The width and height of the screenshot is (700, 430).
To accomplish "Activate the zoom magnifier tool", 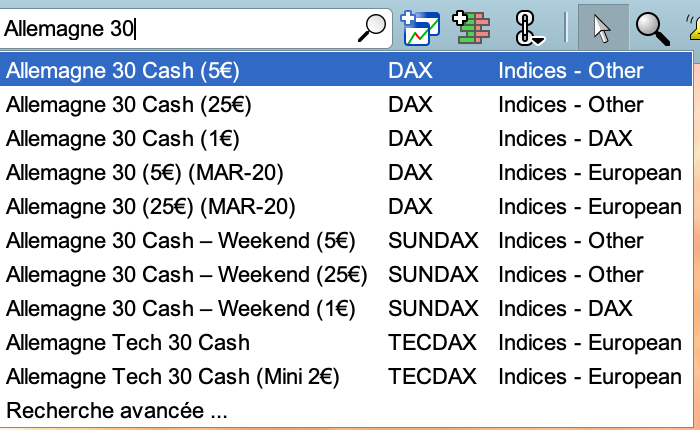I will point(653,29).
